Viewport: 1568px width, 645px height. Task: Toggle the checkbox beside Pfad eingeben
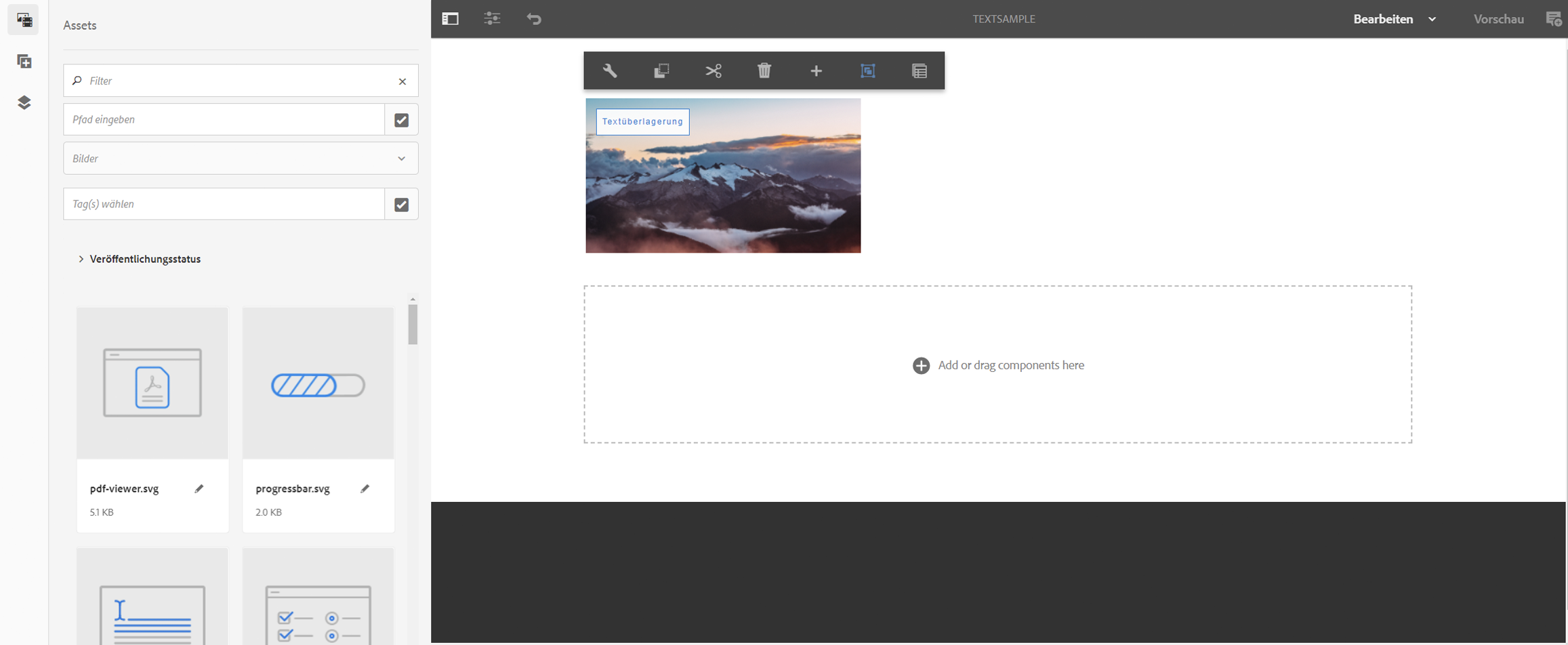402,120
